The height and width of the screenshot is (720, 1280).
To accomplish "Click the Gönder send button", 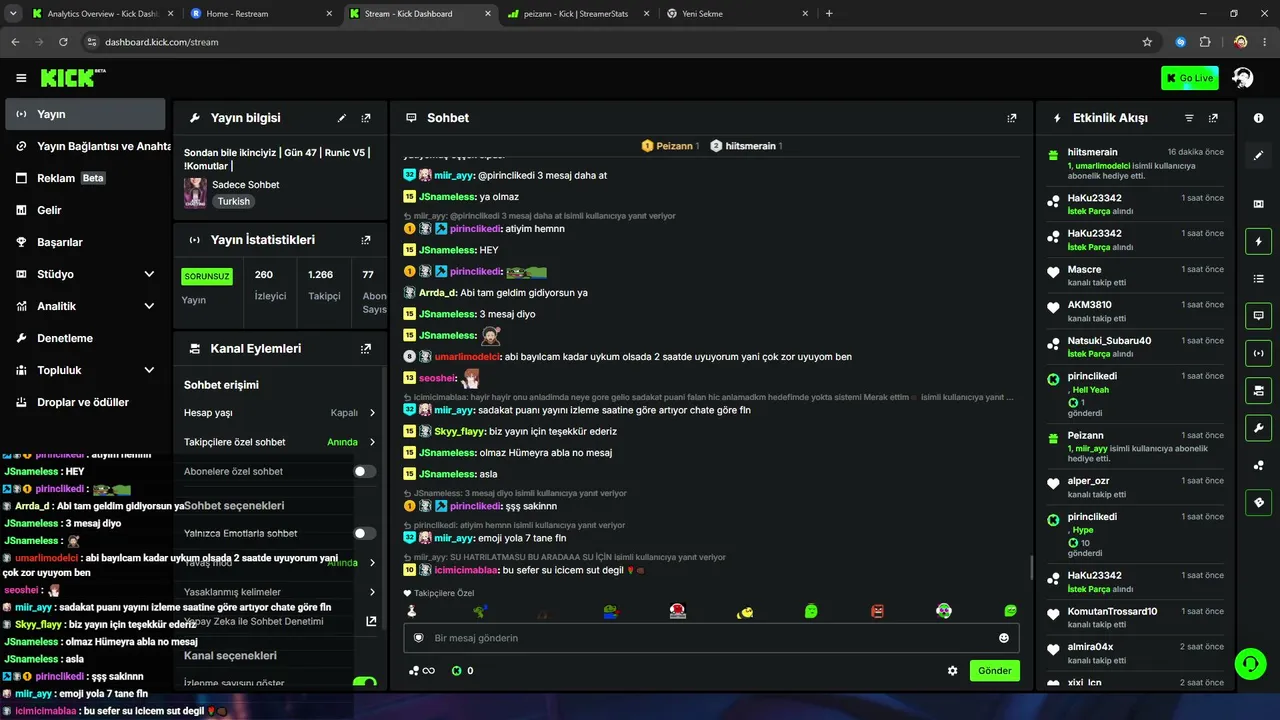I will (x=995, y=671).
